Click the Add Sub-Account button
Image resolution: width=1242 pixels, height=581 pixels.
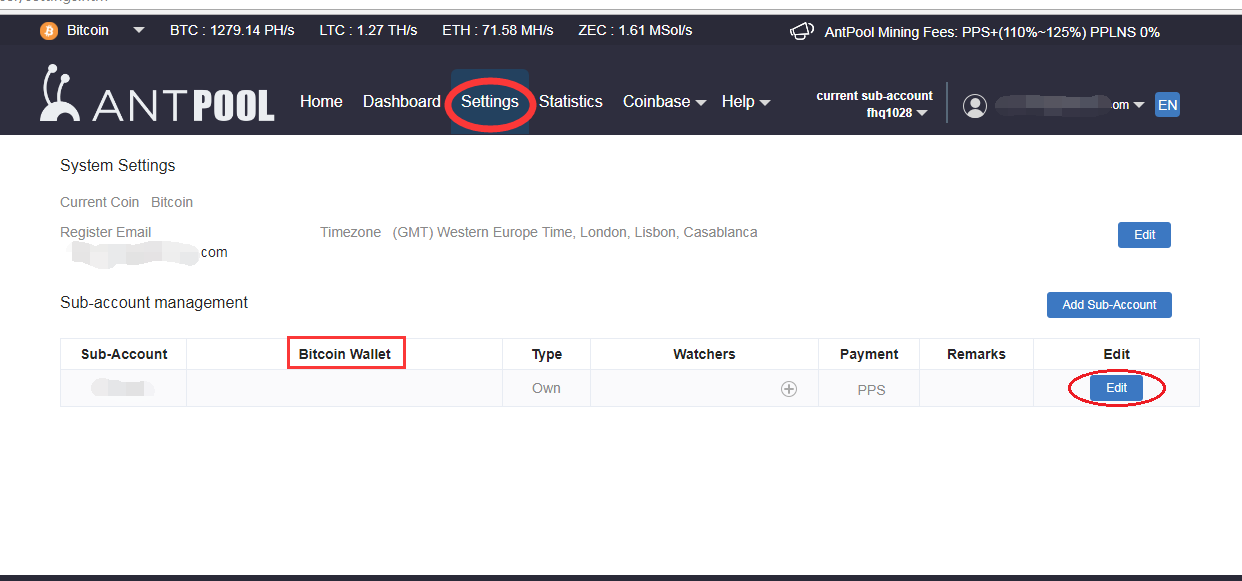(1109, 305)
